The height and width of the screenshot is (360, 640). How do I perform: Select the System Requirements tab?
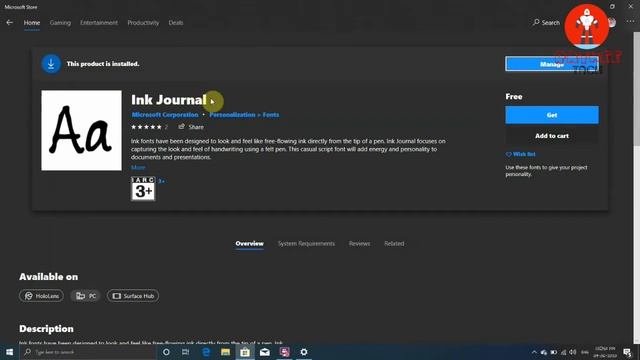[306, 244]
